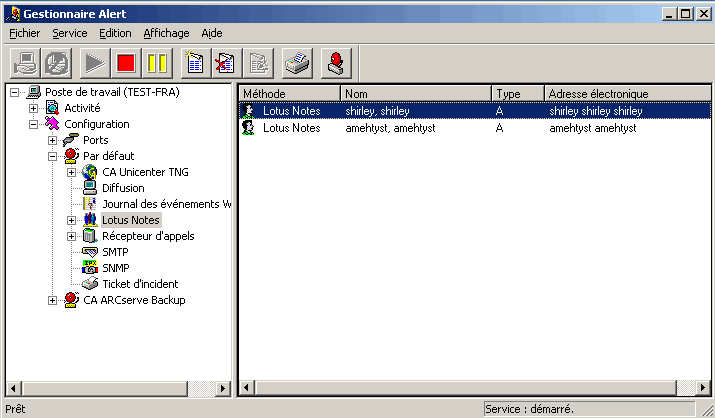Select the SNMP tree item label

point(116,268)
